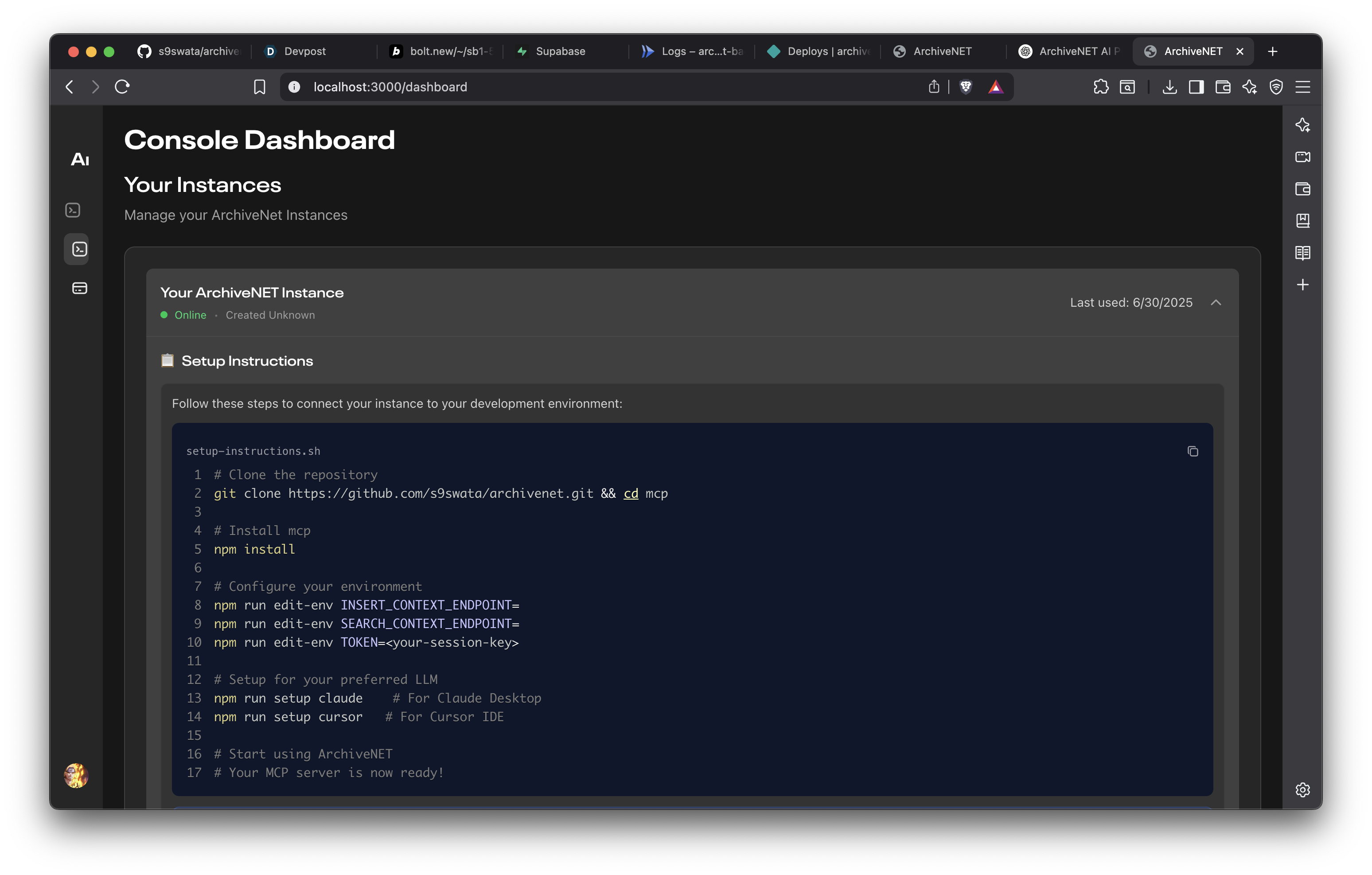Switch to the Devpost tab

point(305,51)
